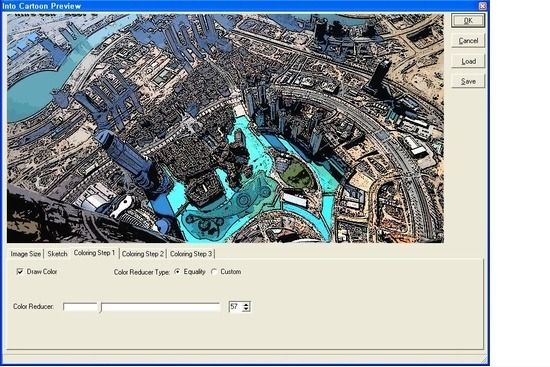The height and width of the screenshot is (367, 550).
Task: Open the Coloring Step 3 tab
Action: coord(191,254)
